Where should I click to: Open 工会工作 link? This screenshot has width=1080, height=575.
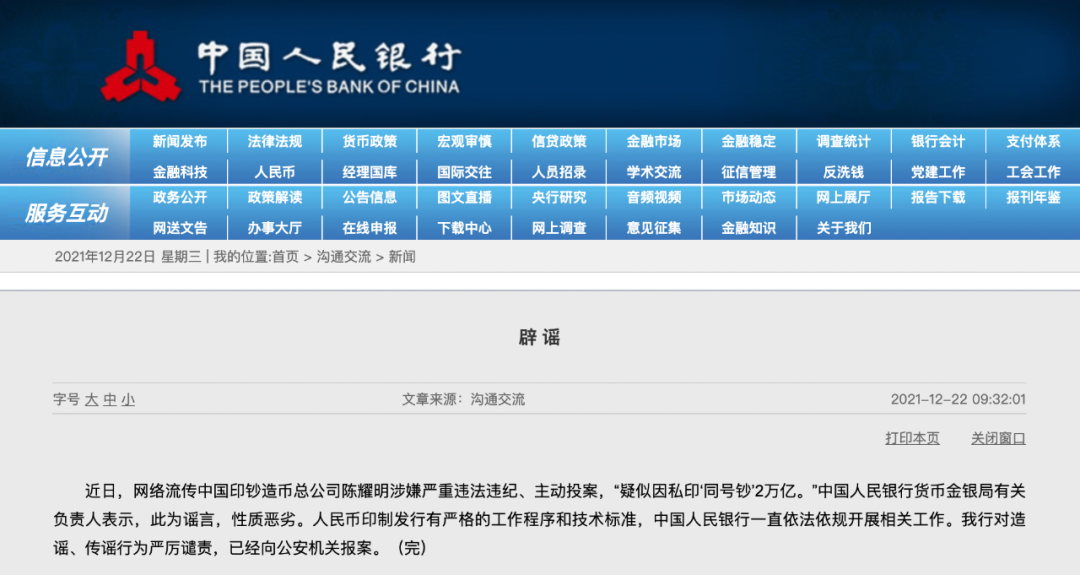tap(1033, 172)
